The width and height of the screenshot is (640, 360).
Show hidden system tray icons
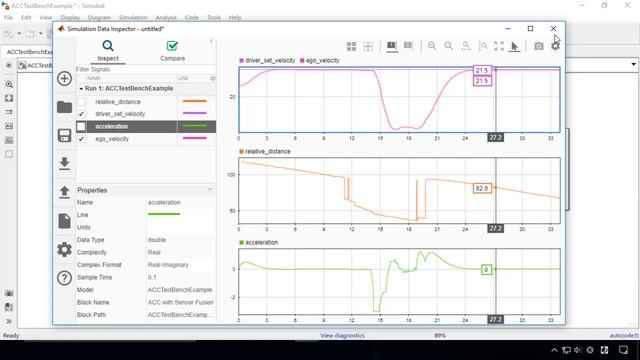point(554,350)
